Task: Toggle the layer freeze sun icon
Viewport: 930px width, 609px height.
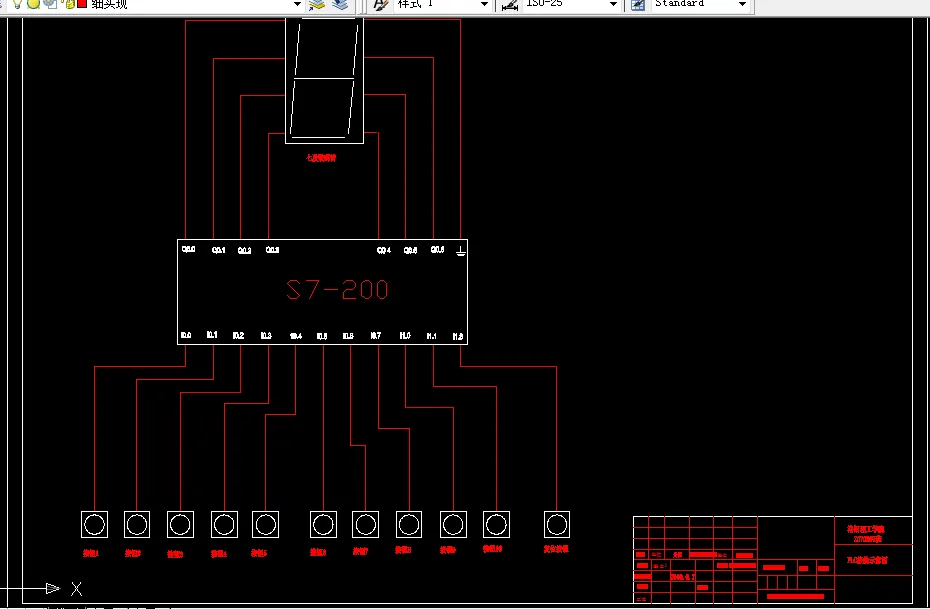Action: (x=34, y=4)
